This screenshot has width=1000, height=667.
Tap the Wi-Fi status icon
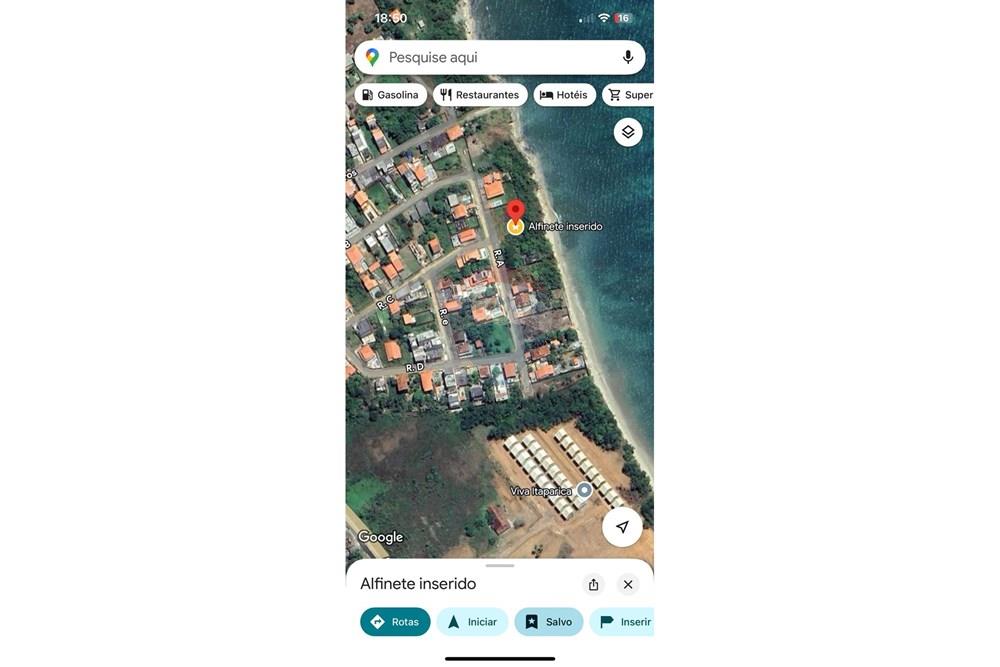(604, 18)
